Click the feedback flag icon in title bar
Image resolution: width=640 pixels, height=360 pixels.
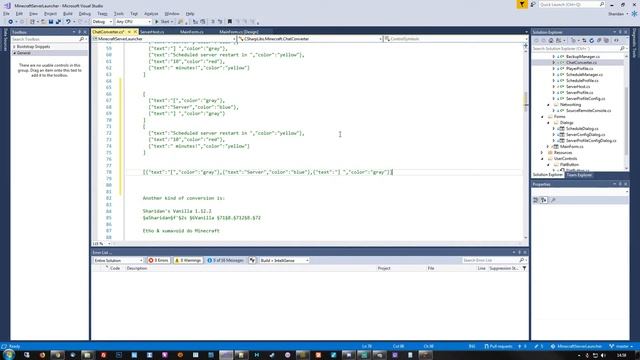tap(522, 4)
